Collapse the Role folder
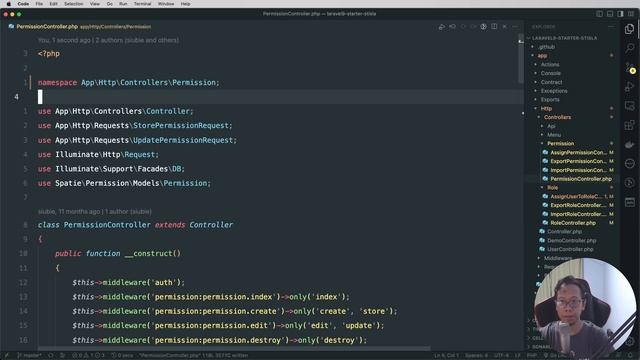This screenshot has width=640, height=360. pyautogui.click(x=552, y=188)
